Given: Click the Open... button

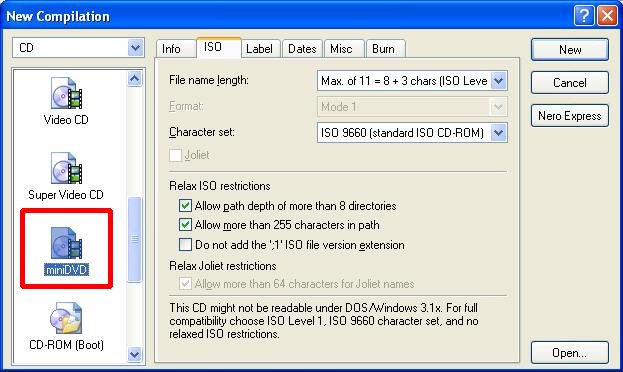Looking at the screenshot, I should click(x=570, y=353).
